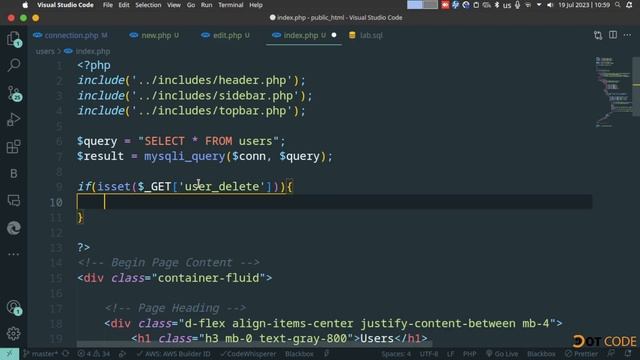Click the mysqli_query function call
Viewport: 640px width, 360px height.
click(184, 156)
